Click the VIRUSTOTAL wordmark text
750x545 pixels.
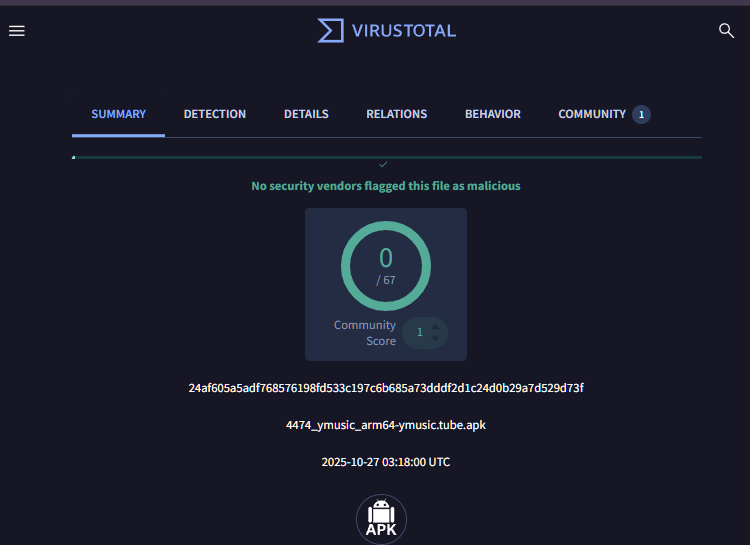(404, 31)
